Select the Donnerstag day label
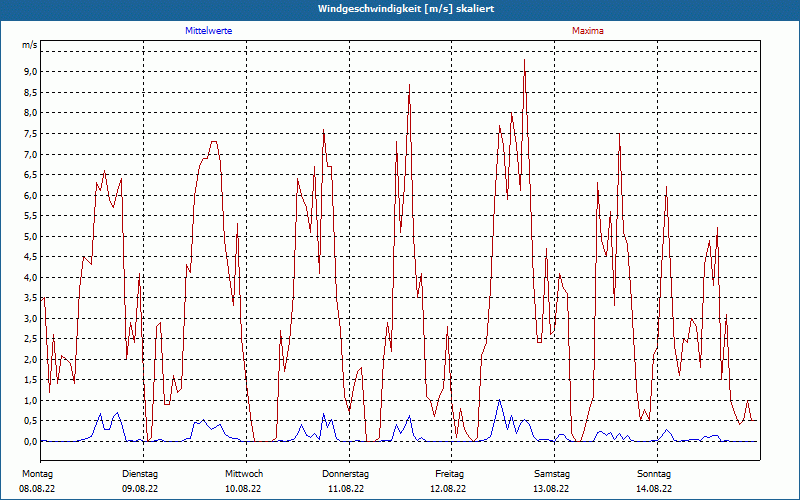The image size is (800, 500). [x=345, y=474]
